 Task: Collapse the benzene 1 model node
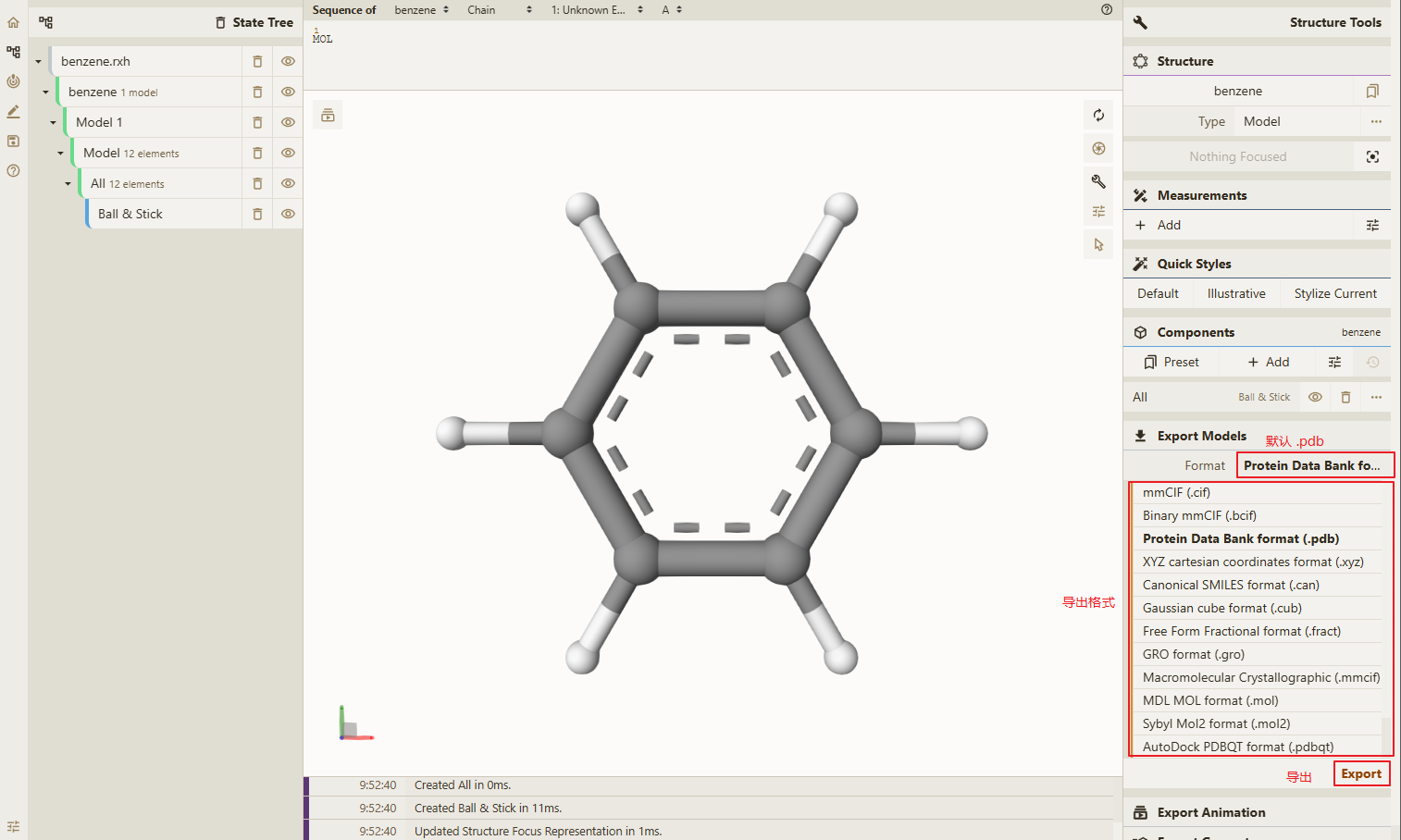click(45, 93)
